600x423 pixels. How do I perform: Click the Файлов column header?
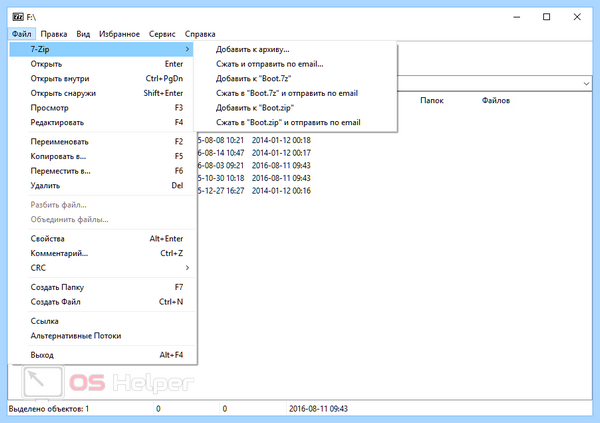click(x=496, y=100)
